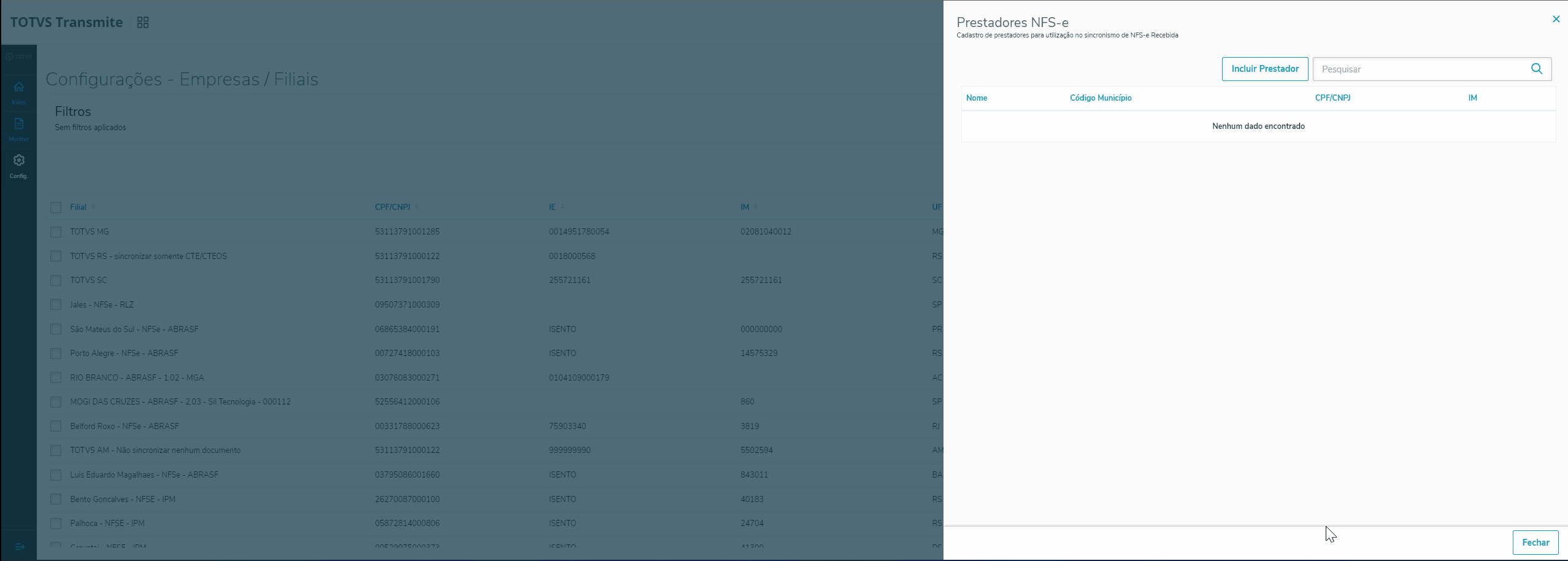Click 'RIO BRANCO - ABRASF - 1.02 - MGA' name
1568x561 pixels.
tap(137, 377)
